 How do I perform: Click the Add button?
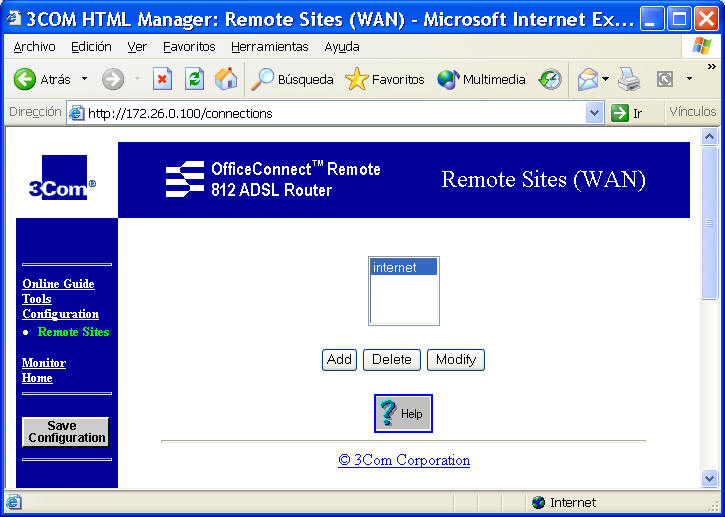339,360
